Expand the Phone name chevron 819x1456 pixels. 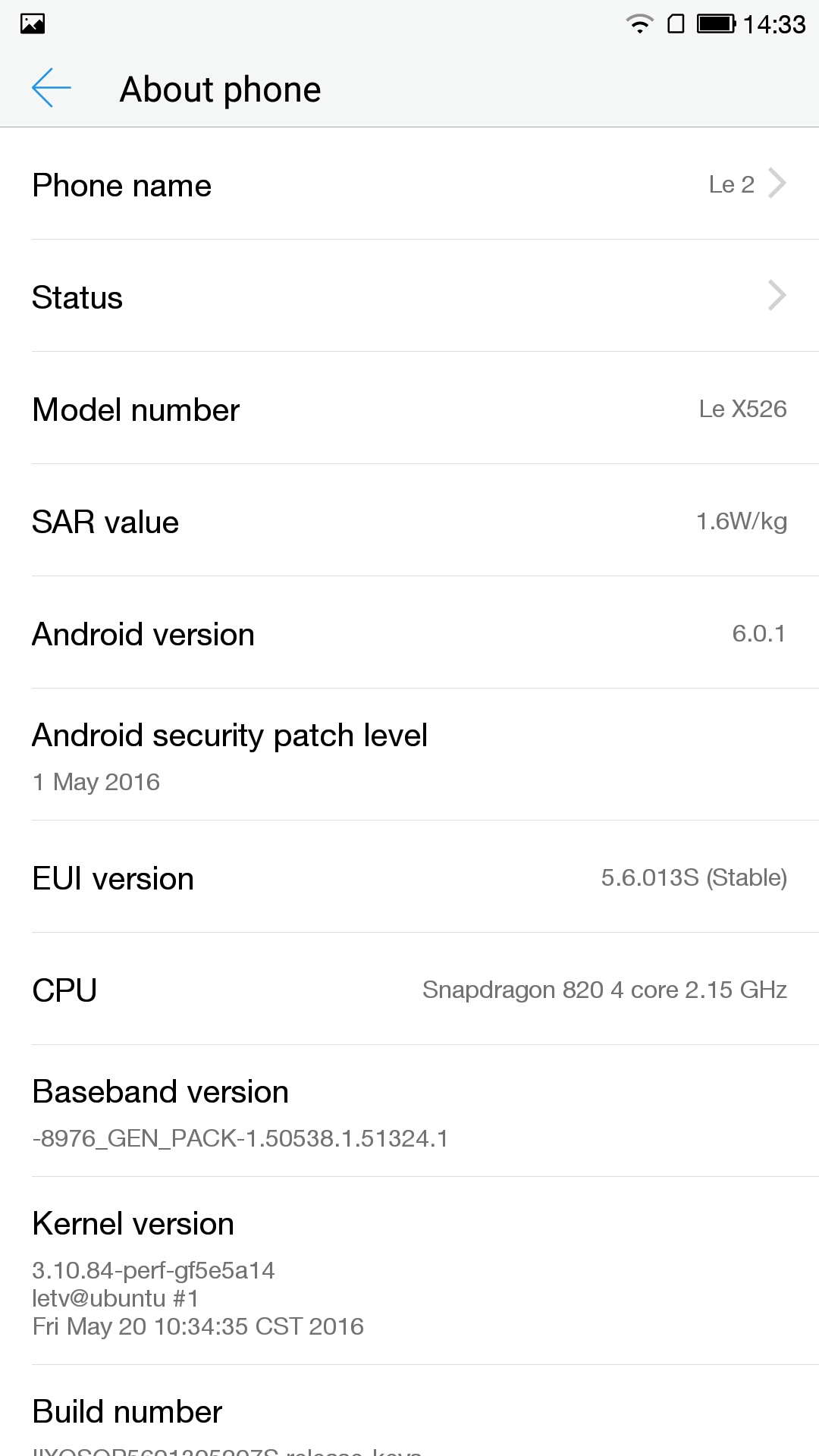pos(777,184)
